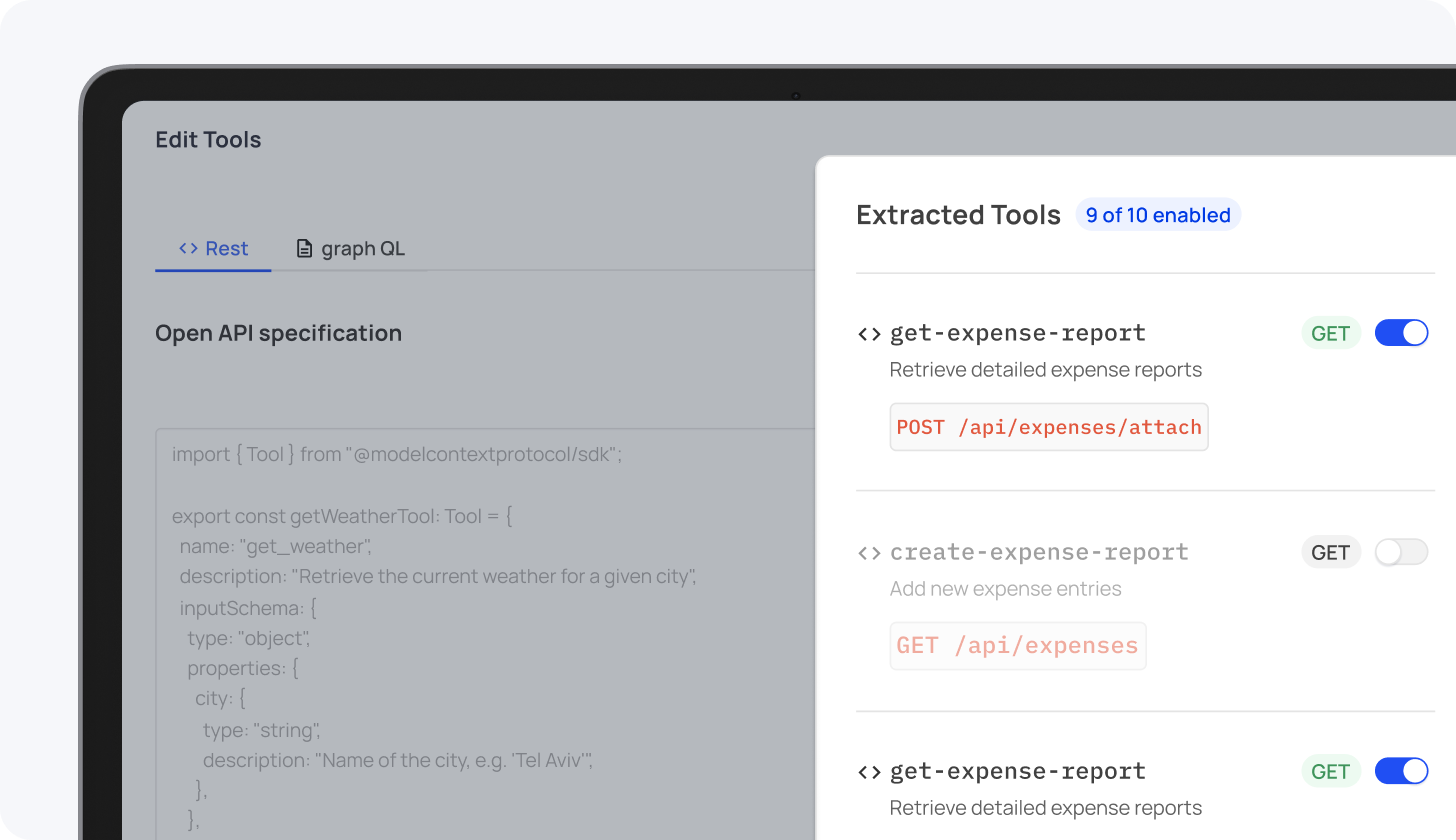Turn off the bottom get-expense-report toggle
The width and height of the screenshot is (1456, 840).
click(x=1401, y=771)
